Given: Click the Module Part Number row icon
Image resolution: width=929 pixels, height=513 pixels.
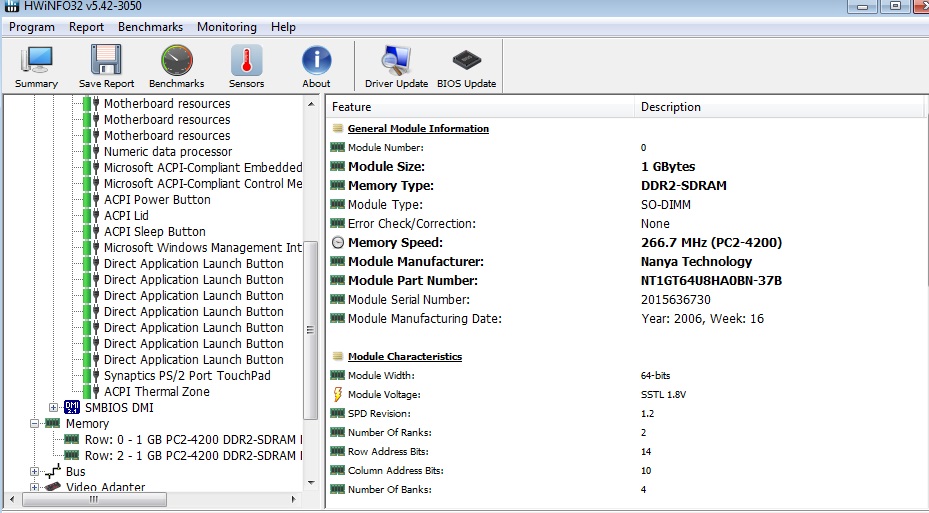Looking at the screenshot, I should click(x=338, y=280).
